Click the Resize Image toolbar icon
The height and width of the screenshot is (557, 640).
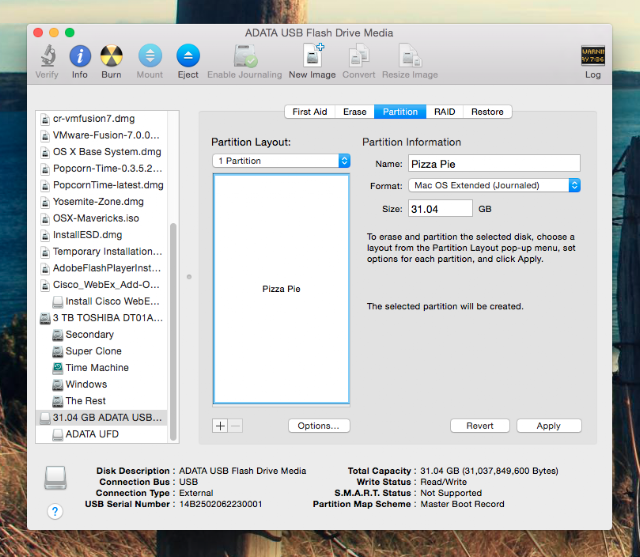click(410, 56)
